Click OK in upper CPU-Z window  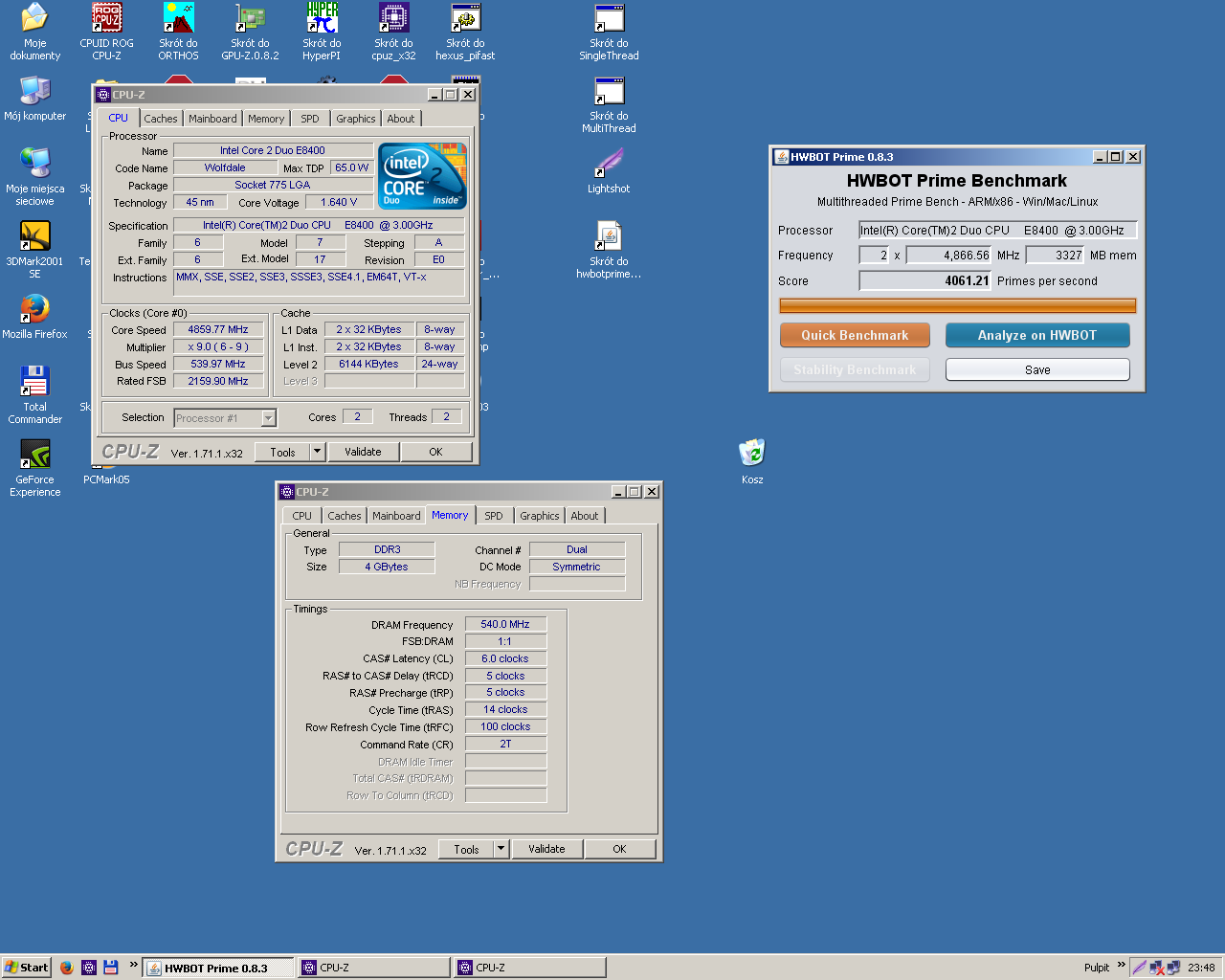[435, 452]
